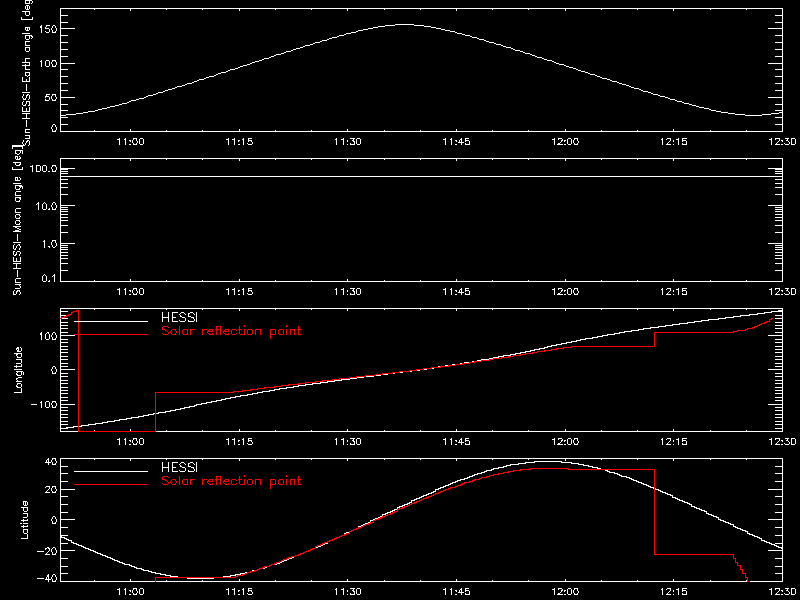Viewport: 800px width, 600px height.
Task: Click the Sun-HESSI-Earth angle [deg] axis label
Action: pyautogui.click(x=29, y=71)
